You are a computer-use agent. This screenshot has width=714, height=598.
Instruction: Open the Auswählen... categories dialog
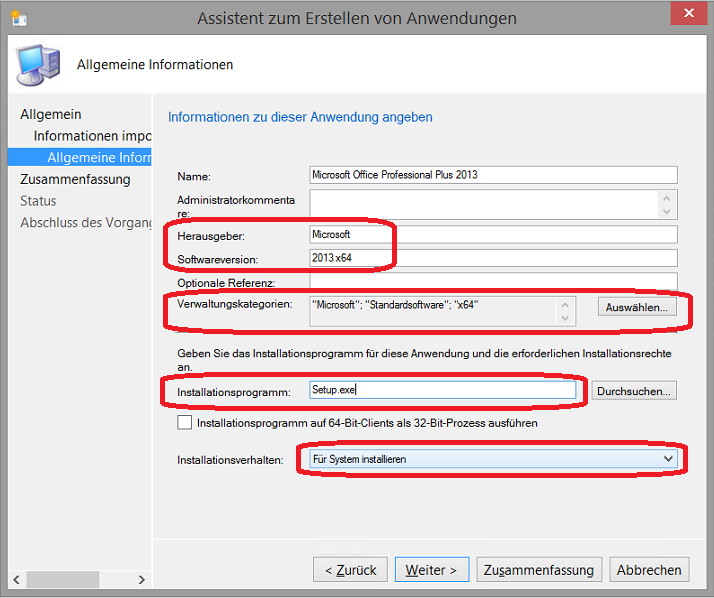(637, 307)
